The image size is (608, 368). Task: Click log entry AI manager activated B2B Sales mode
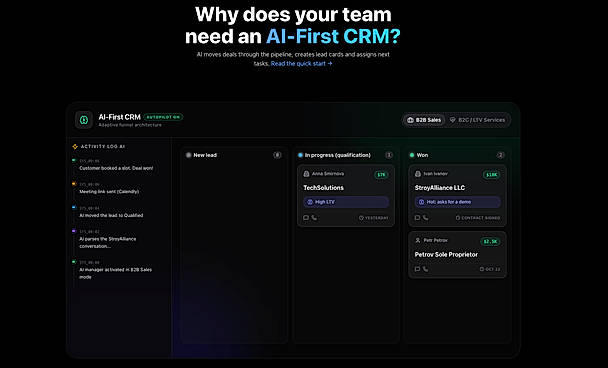point(116,273)
